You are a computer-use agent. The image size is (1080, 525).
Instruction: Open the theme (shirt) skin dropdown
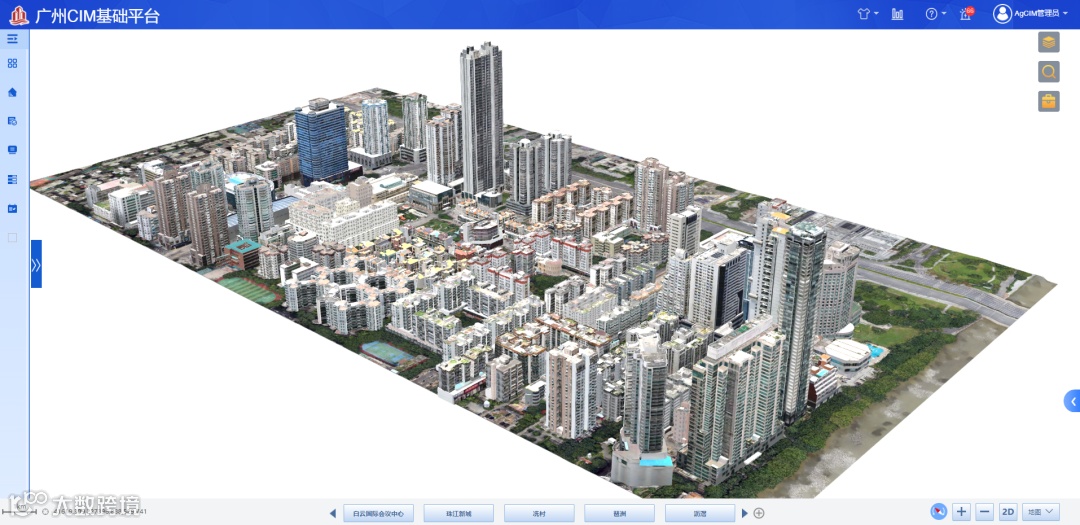coord(867,14)
